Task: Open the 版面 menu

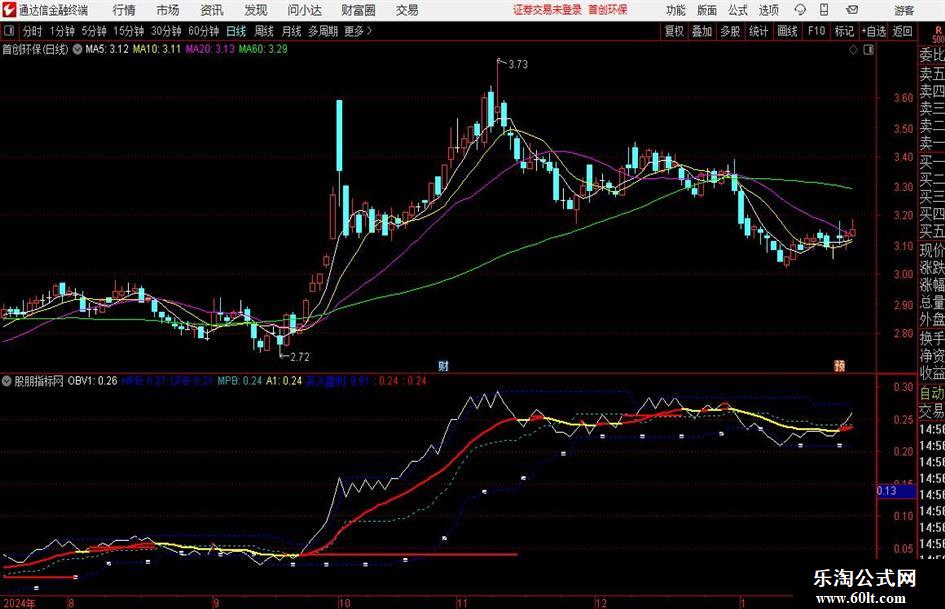Action: click(x=706, y=10)
